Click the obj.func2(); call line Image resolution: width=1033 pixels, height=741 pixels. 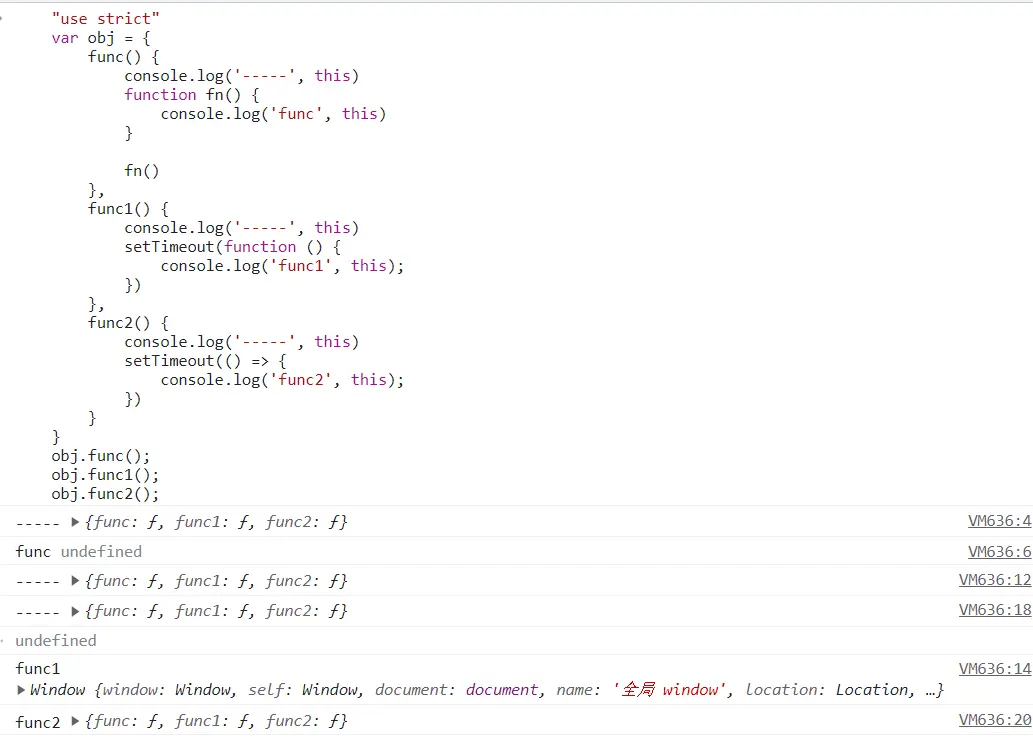pyautogui.click(x=105, y=494)
